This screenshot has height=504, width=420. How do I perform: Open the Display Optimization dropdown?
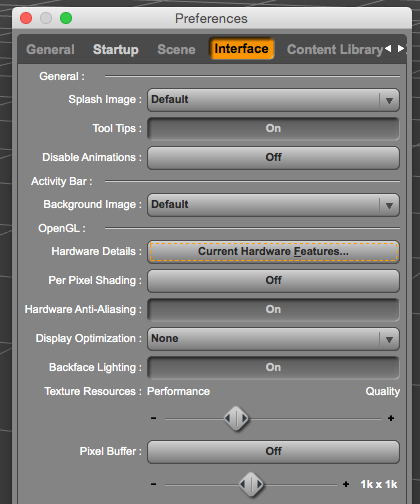click(x=273, y=339)
